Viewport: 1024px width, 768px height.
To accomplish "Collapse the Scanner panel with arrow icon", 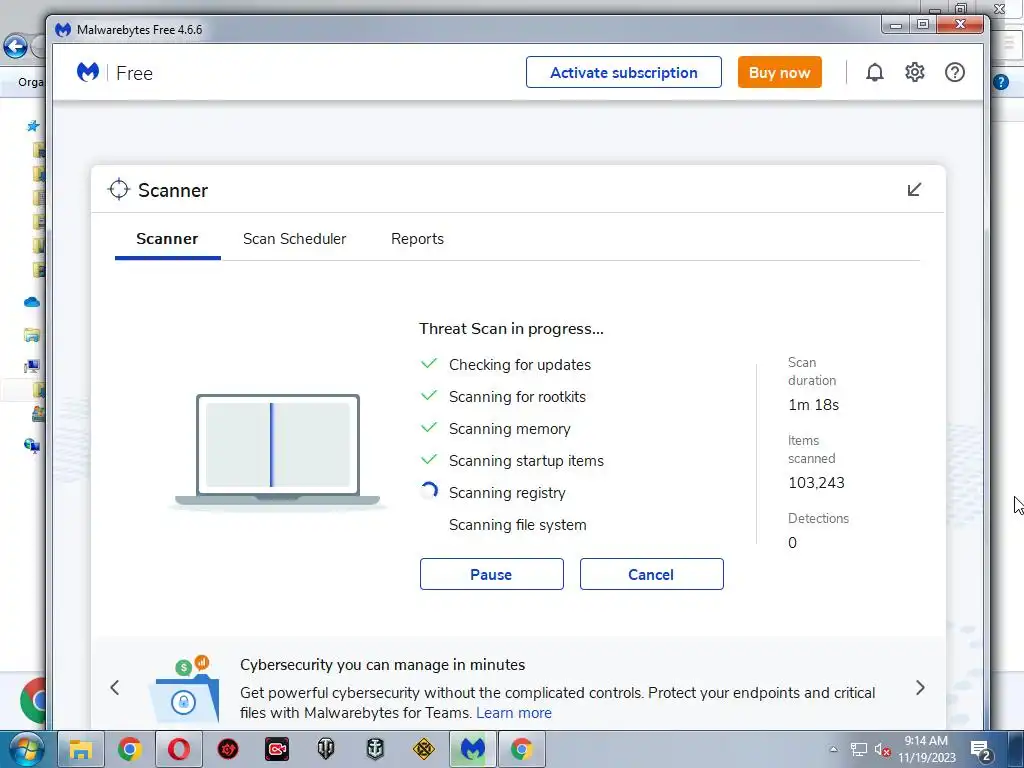I will (914, 189).
